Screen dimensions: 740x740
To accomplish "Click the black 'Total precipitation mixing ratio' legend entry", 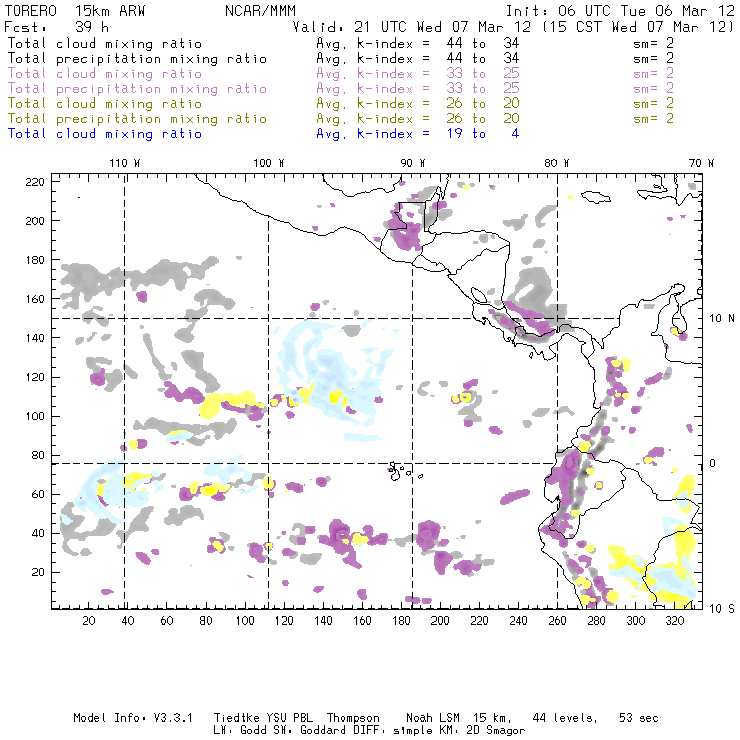I will point(137,59).
